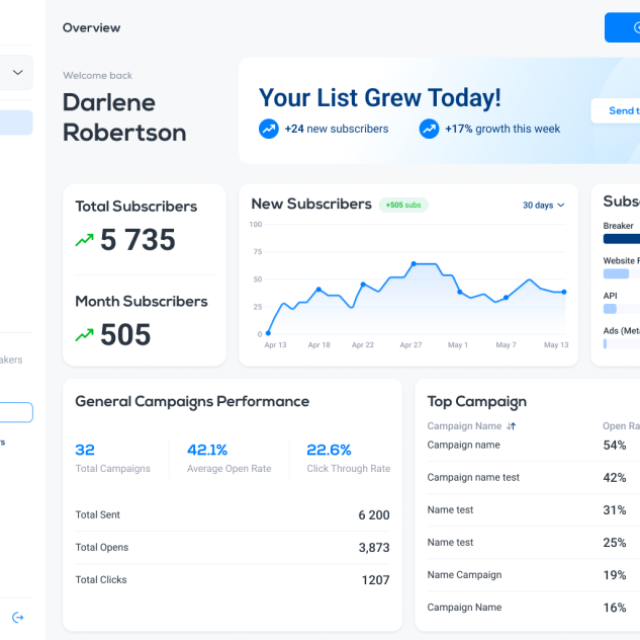This screenshot has width=640, height=640.
Task: Open the 30 days period dropdown
Action: 543,205
